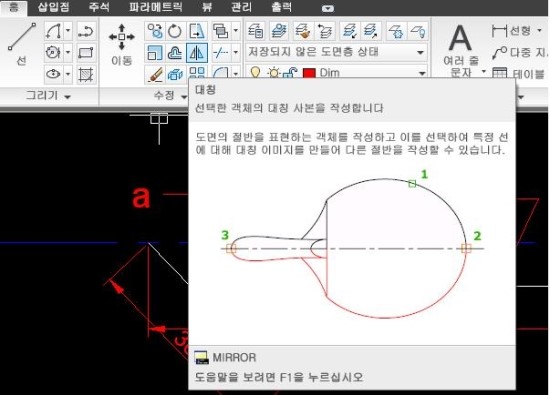Switch to the 파라메트릭 ribbon tab
Viewport: 550px width, 395px height.
(x=156, y=7)
